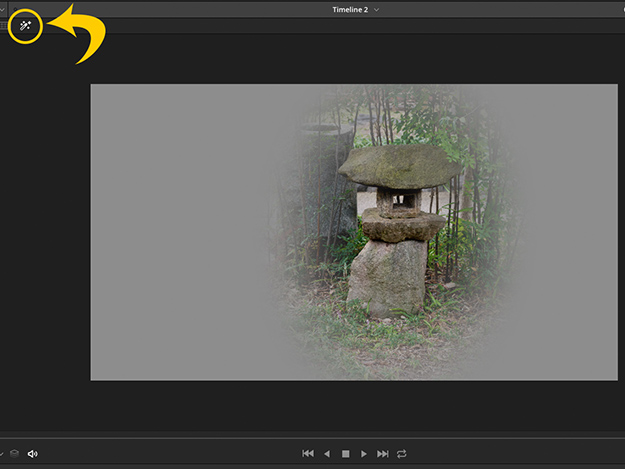This screenshot has height=469, width=625.
Task: Click the gray masked area left of the lantern
Action: (180, 232)
